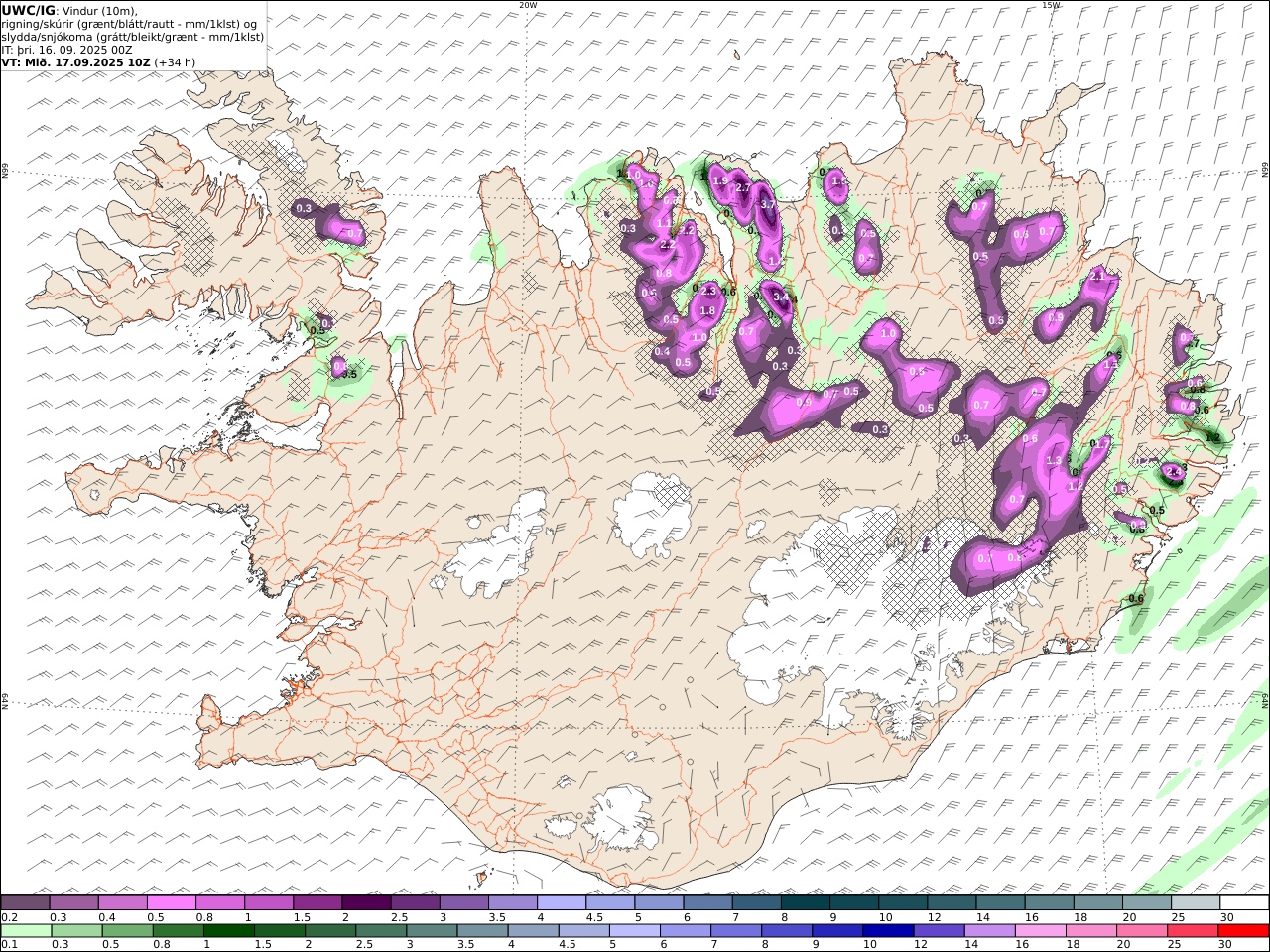
Task: Pick the white snow-scale swatch after 30
Action: [x=1244, y=902]
